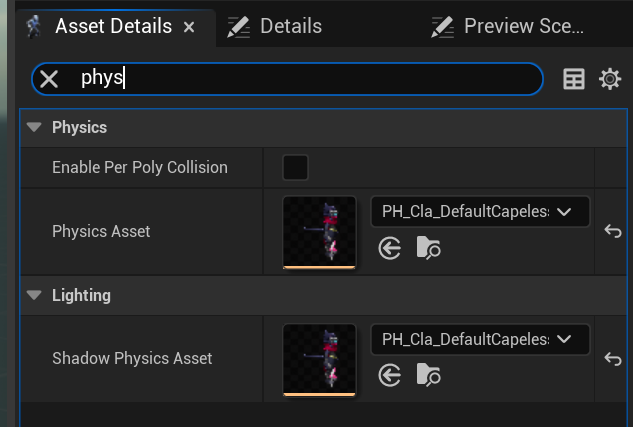The image size is (633, 427).
Task: Browse to Shadow Physics Asset in Content Browser
Action: tap(428, 375)
